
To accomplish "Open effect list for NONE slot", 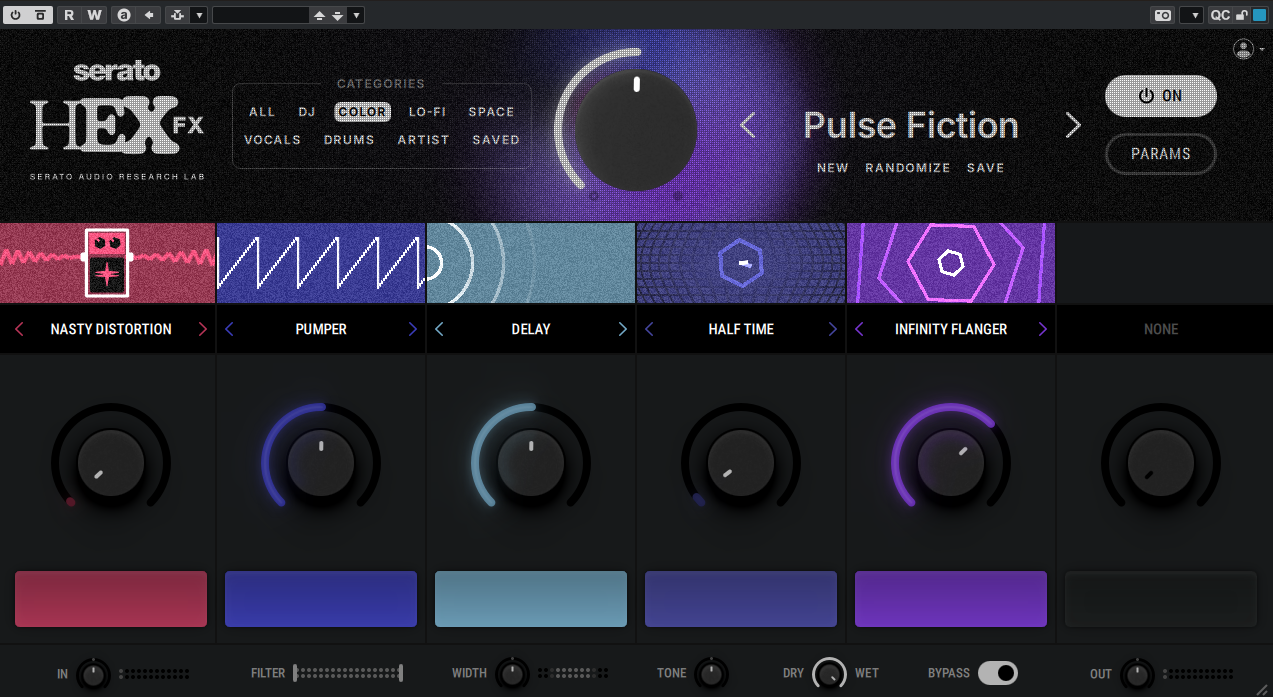I will (x=1161, y=329).
